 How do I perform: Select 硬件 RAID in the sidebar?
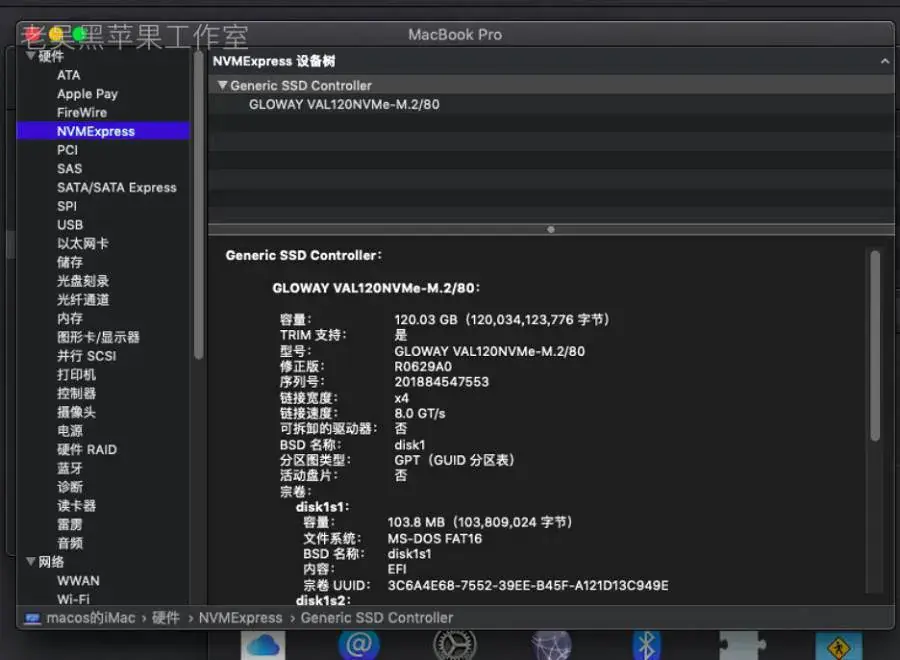tap(87, 449)
